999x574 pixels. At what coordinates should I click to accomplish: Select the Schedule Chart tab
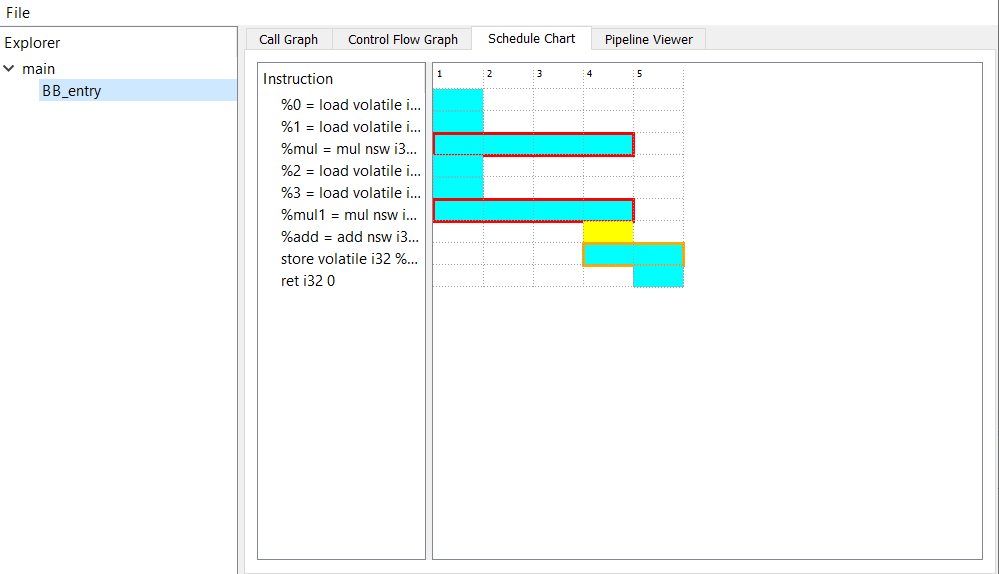531,38
